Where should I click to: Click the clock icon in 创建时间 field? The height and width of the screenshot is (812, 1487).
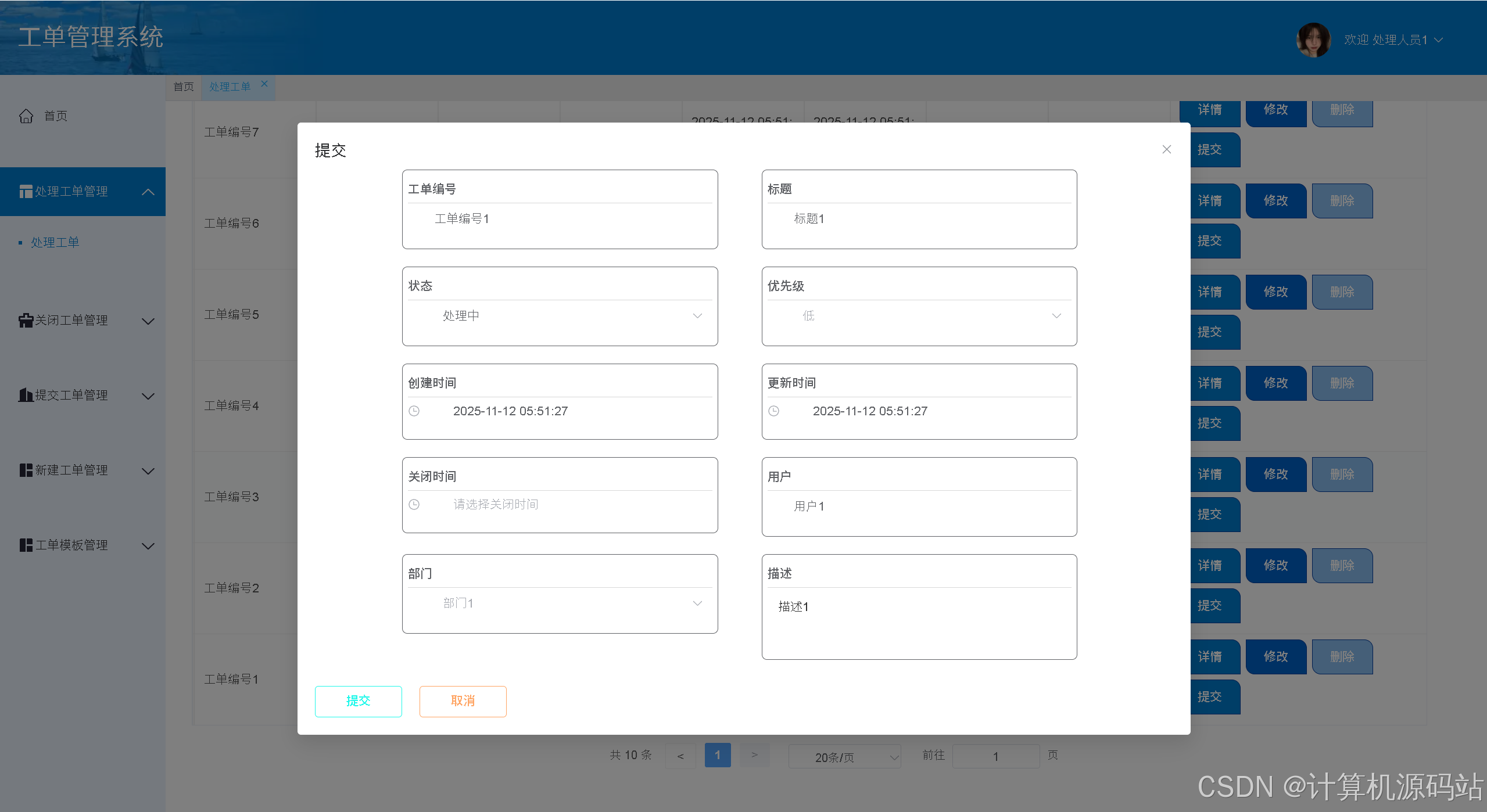point(414,411)
